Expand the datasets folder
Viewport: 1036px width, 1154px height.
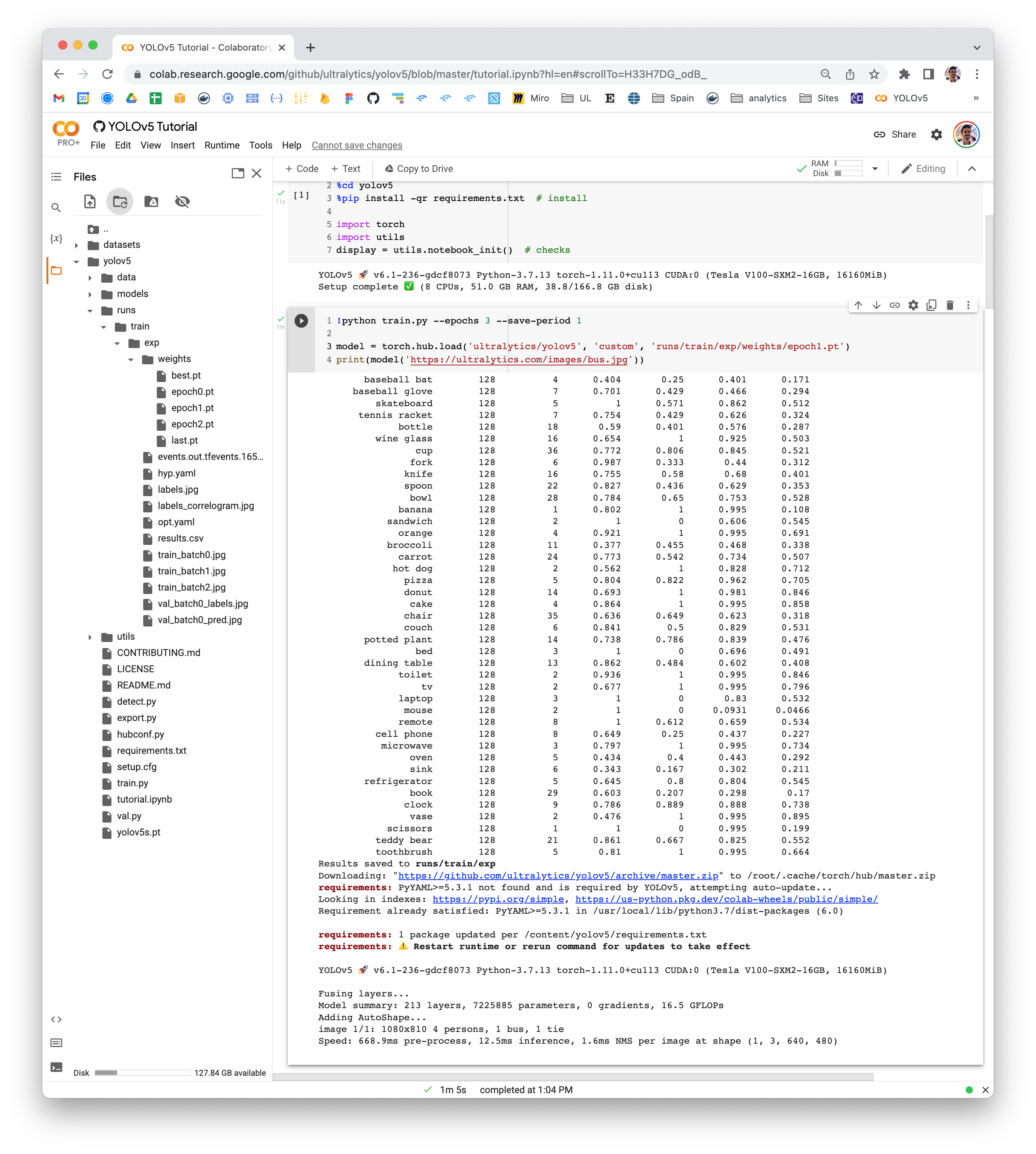(76, 245)
